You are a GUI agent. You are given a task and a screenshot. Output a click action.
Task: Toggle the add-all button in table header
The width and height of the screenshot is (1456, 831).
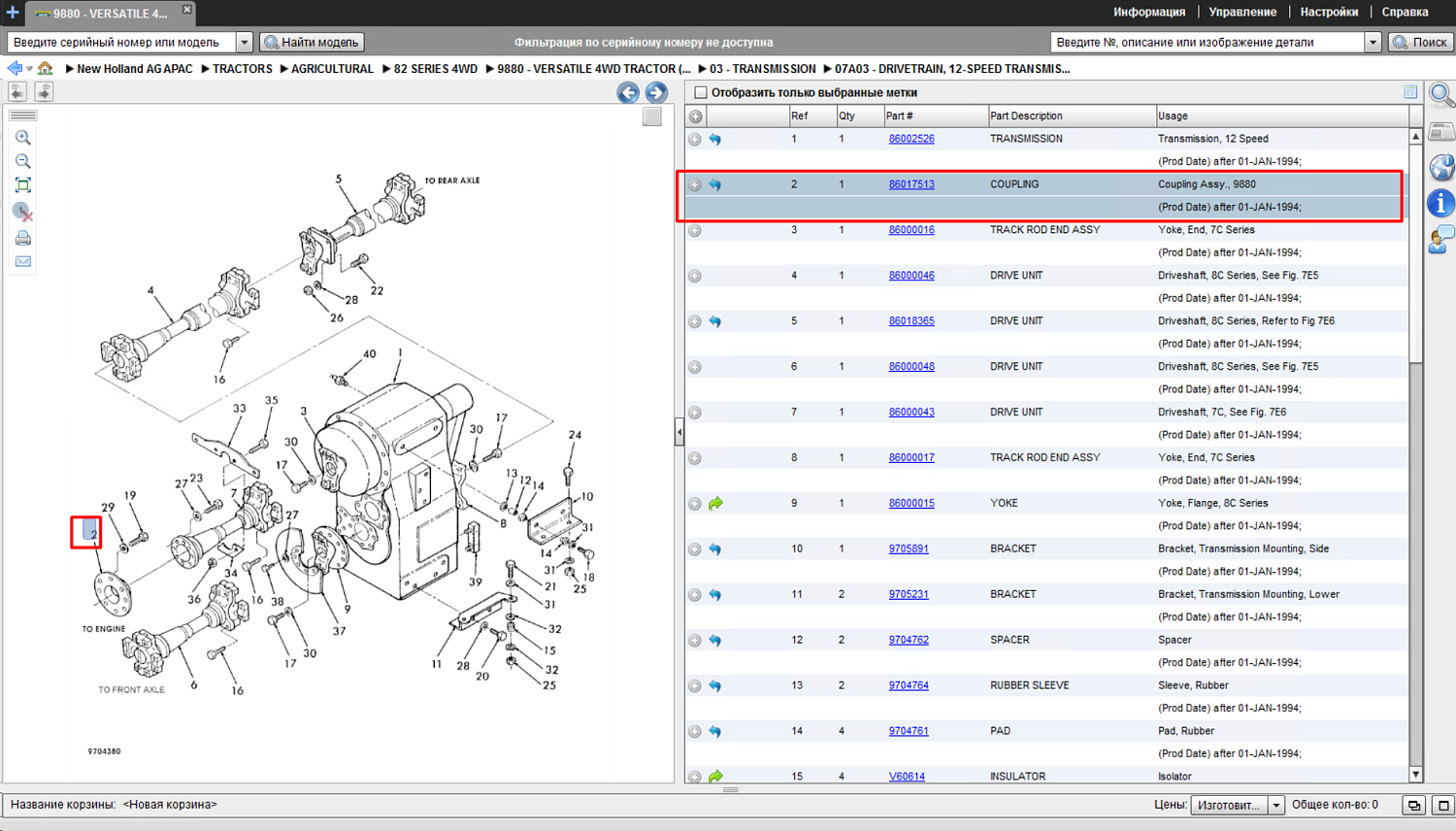(x=696, y=116)
